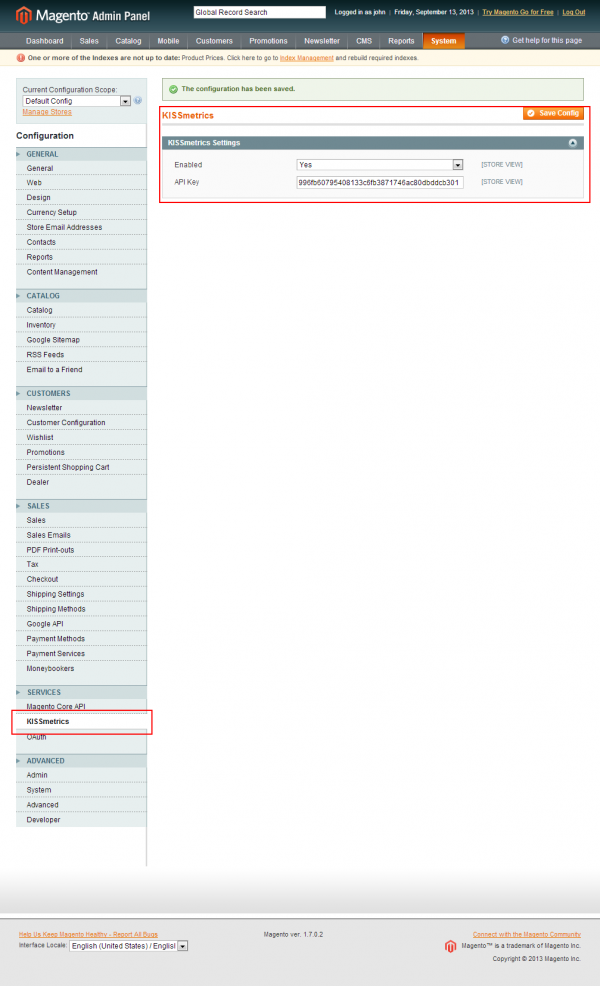Click the Magento logo in header

pos(83,15)
